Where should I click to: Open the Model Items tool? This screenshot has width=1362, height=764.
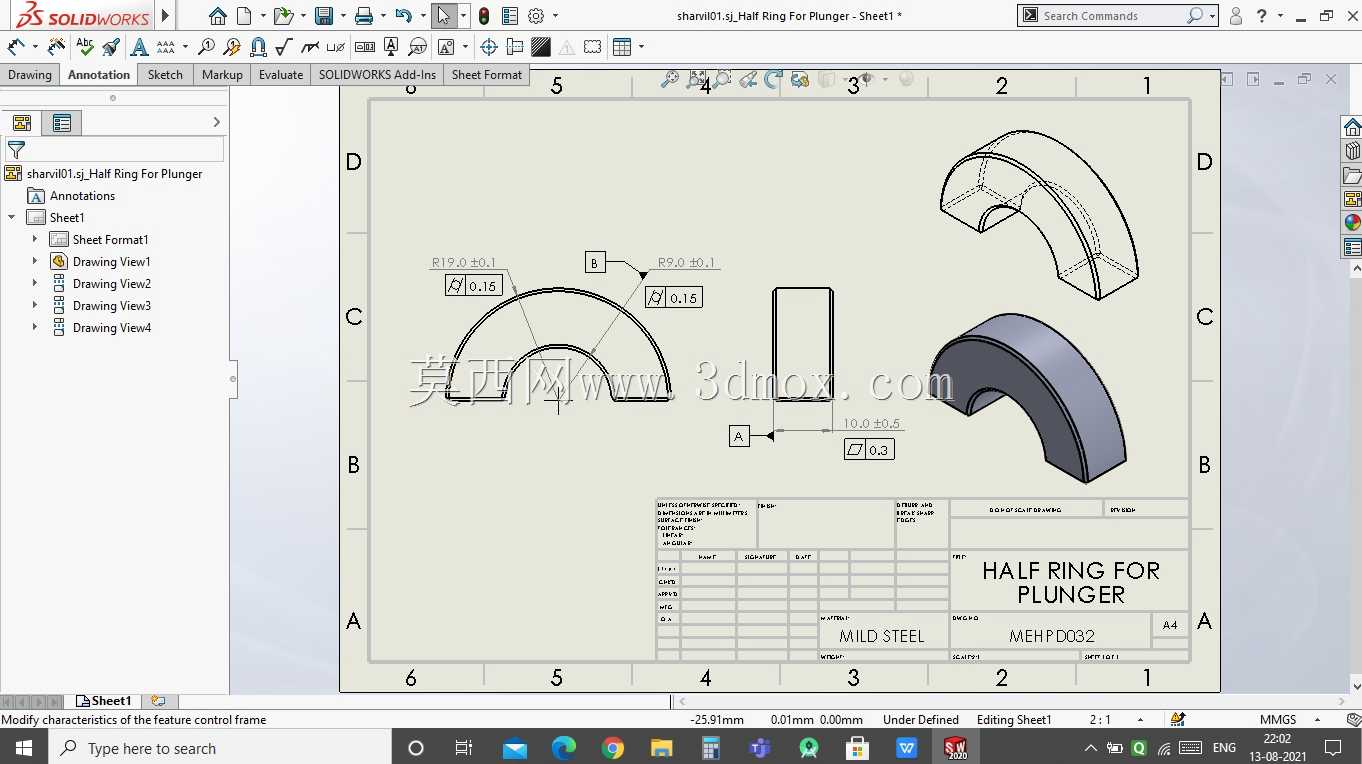tap(57, 46)
